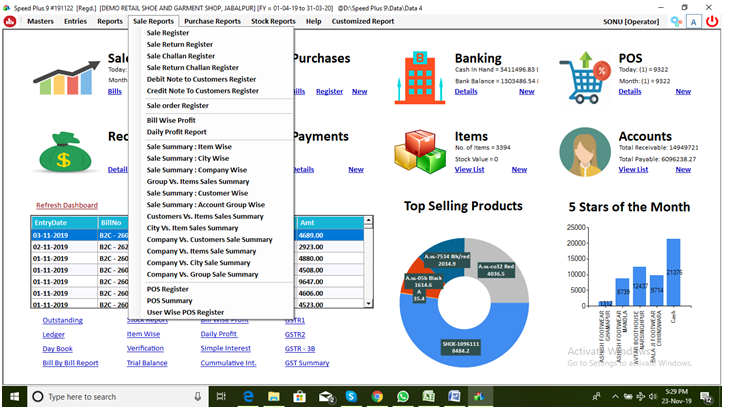
Task: Select the 03-11-2019 entry row
Action: click(x=198, y=235)
